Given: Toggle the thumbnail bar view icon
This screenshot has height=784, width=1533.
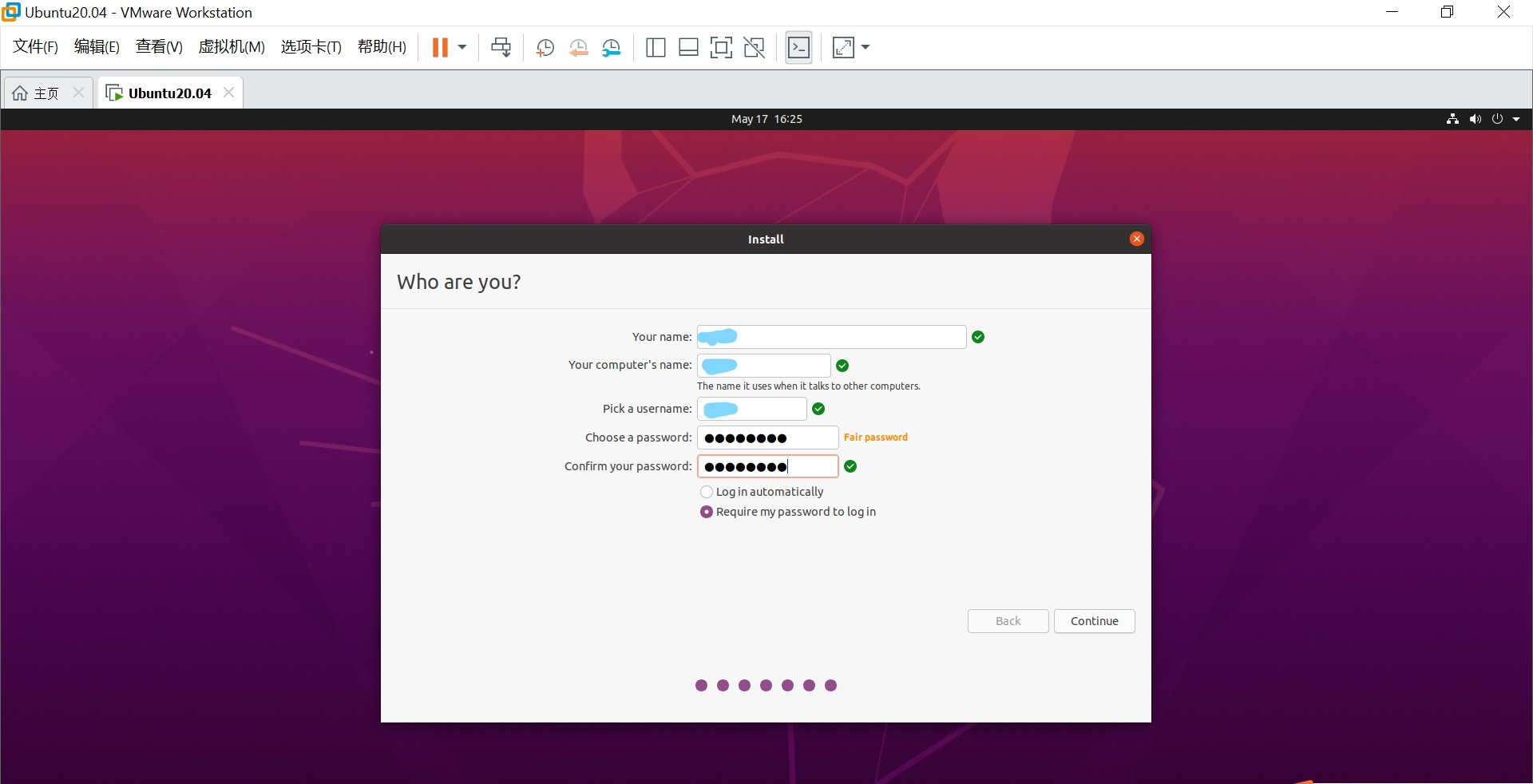Looking at the screenshot, I should (688, 48).
